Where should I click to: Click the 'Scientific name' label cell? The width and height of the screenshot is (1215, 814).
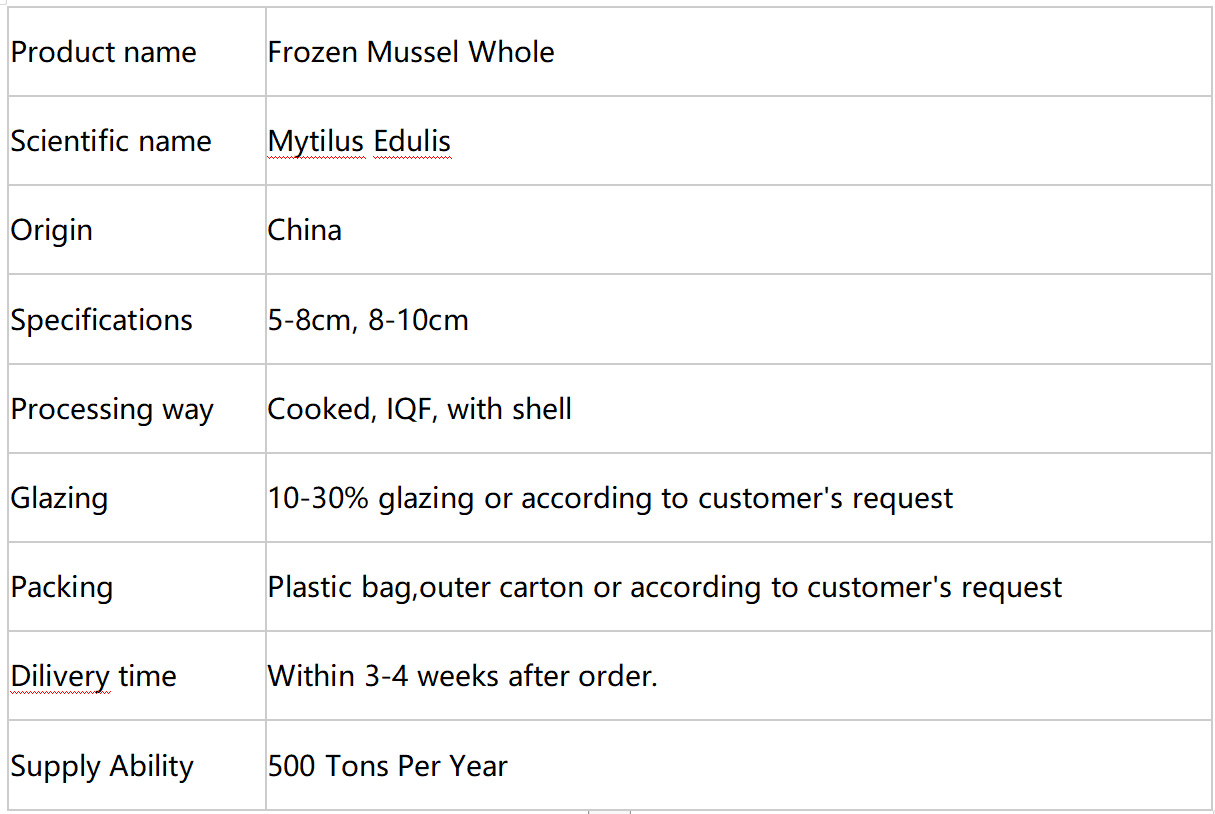pos(137,141)
